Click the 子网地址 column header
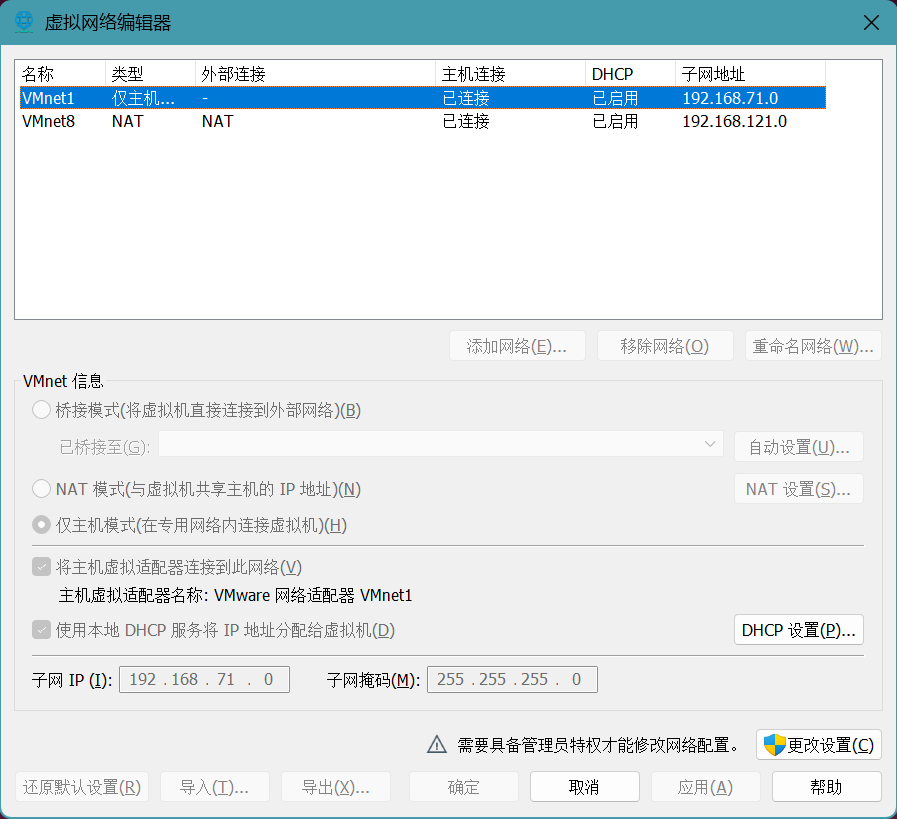Screen dimensions: 897x819 pyautogui.click(x=750, y=74)
